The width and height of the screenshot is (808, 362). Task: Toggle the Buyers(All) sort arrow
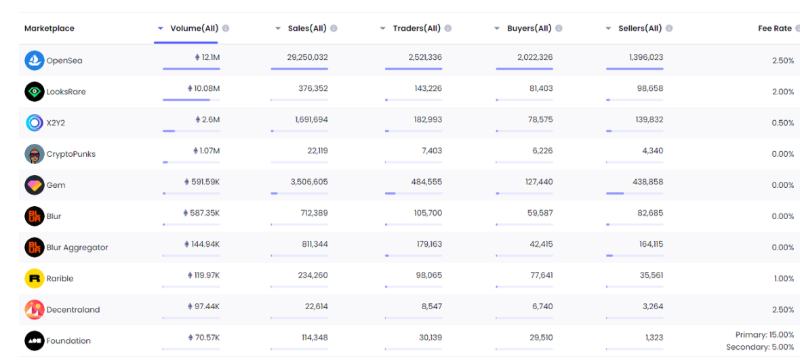[497, 28]
